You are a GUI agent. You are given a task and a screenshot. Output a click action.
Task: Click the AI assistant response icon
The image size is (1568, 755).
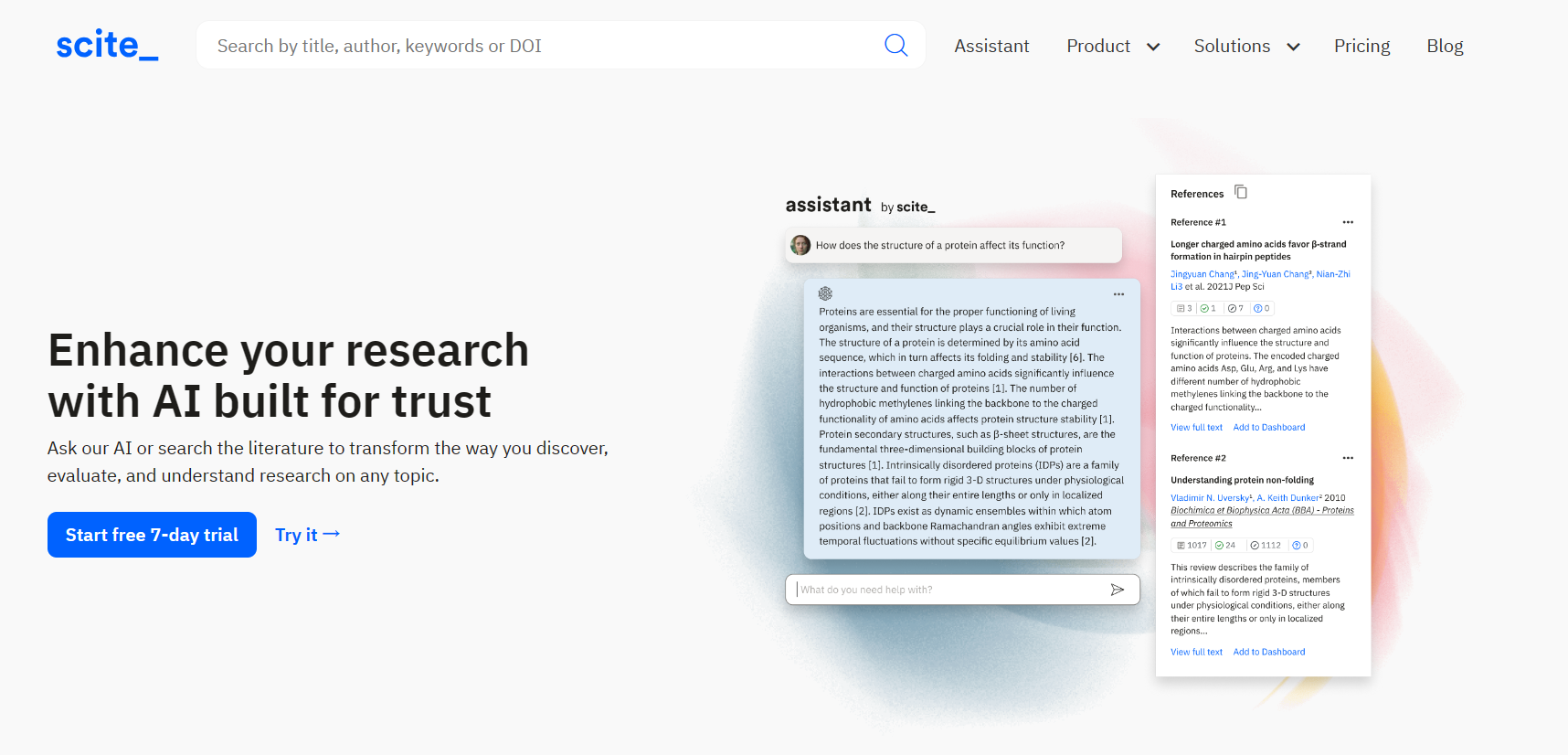click(825, 293)
